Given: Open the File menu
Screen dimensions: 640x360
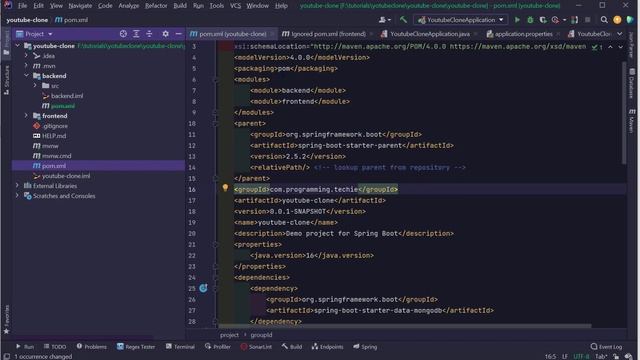Looking at the screenshot, I should [x=22, y=6].
